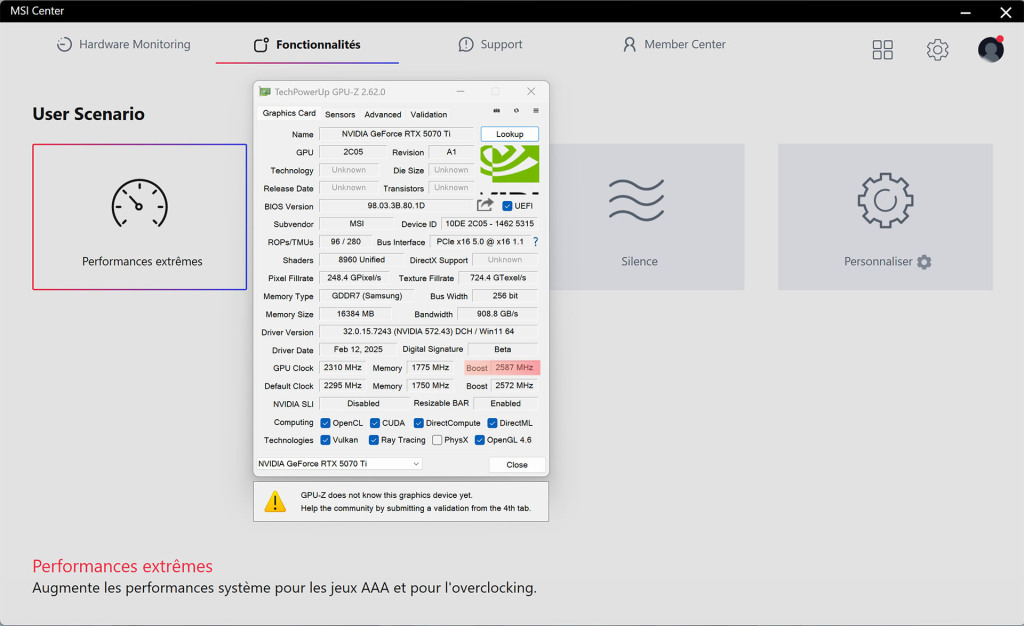Open the Support tab in MSI Center
This screenshot has width=1024, height=626.
pos(490,44)
